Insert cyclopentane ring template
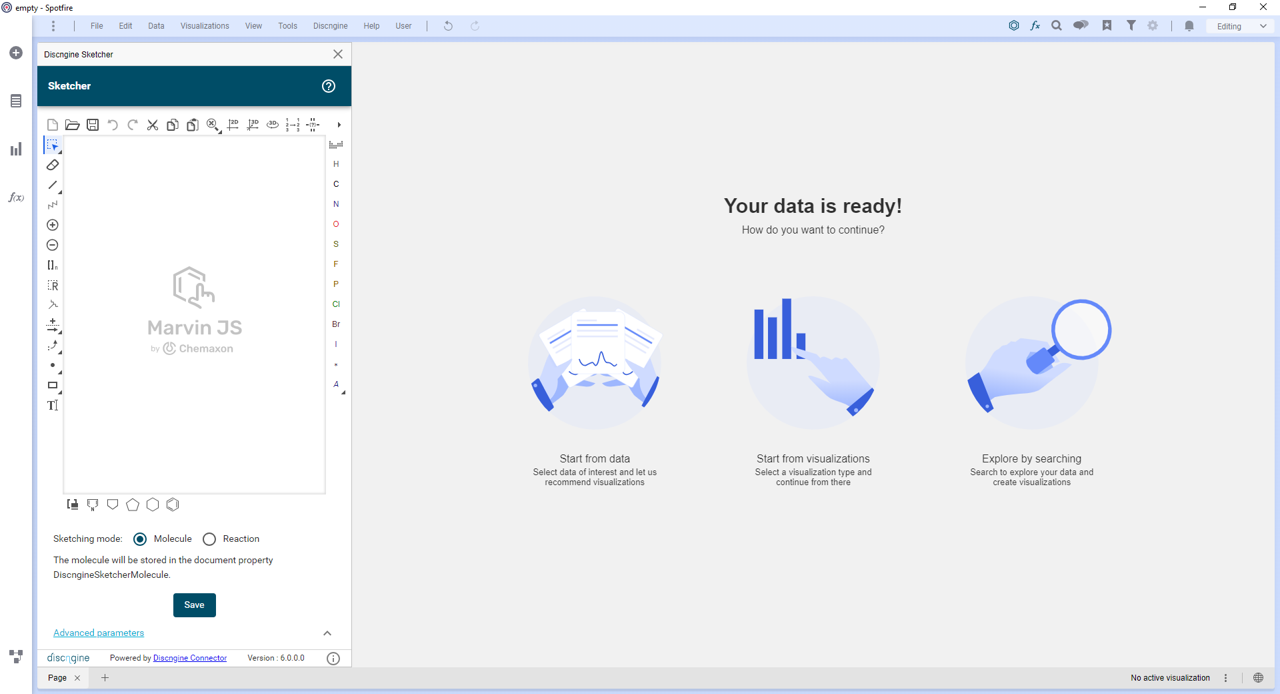 pyautogui.click(x=133, y=505)
